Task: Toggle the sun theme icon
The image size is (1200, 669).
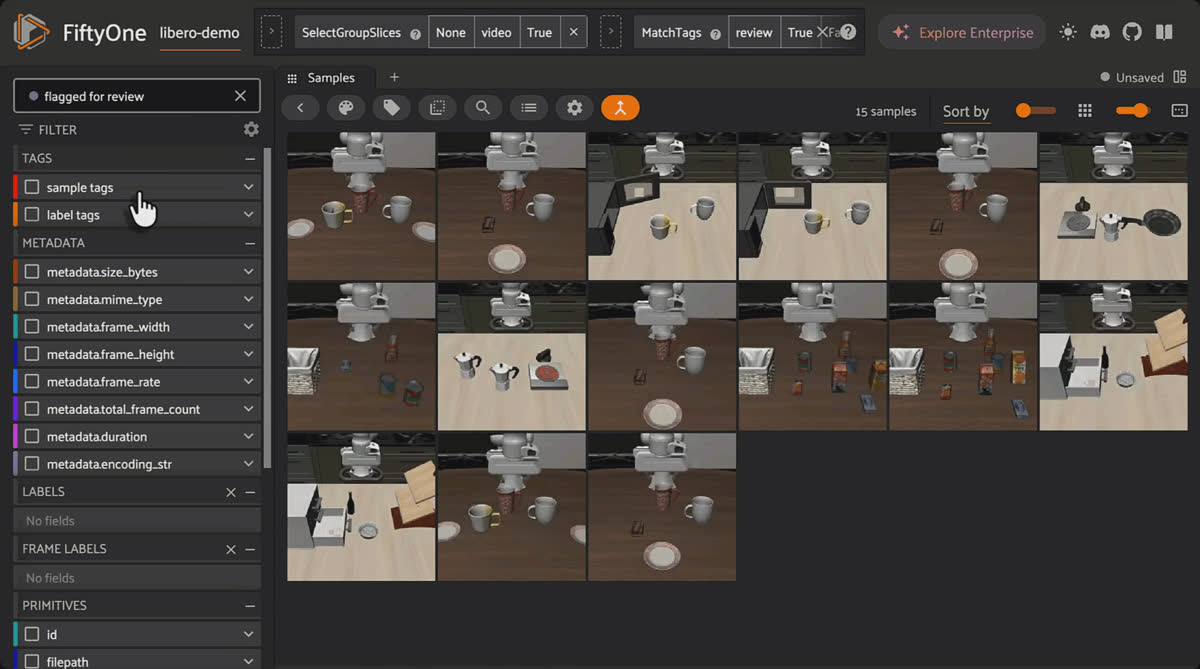Action: pos(1068,32)
